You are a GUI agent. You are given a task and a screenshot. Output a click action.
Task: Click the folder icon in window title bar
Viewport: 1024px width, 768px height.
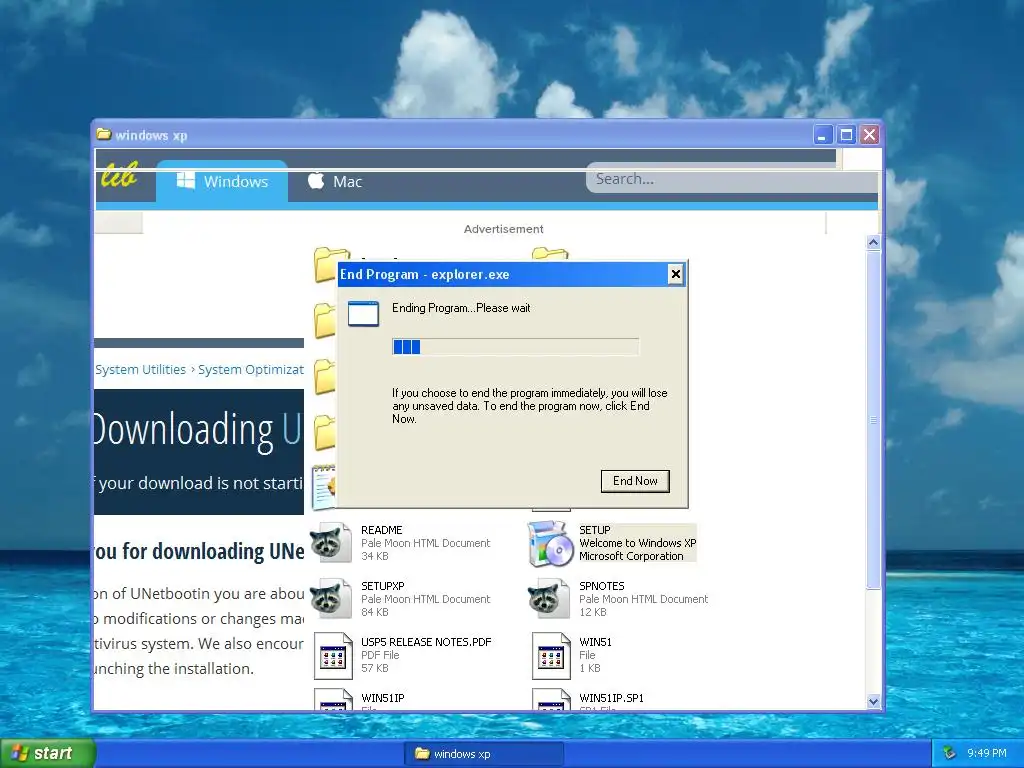pyautogui.click(x=104, y=135)
